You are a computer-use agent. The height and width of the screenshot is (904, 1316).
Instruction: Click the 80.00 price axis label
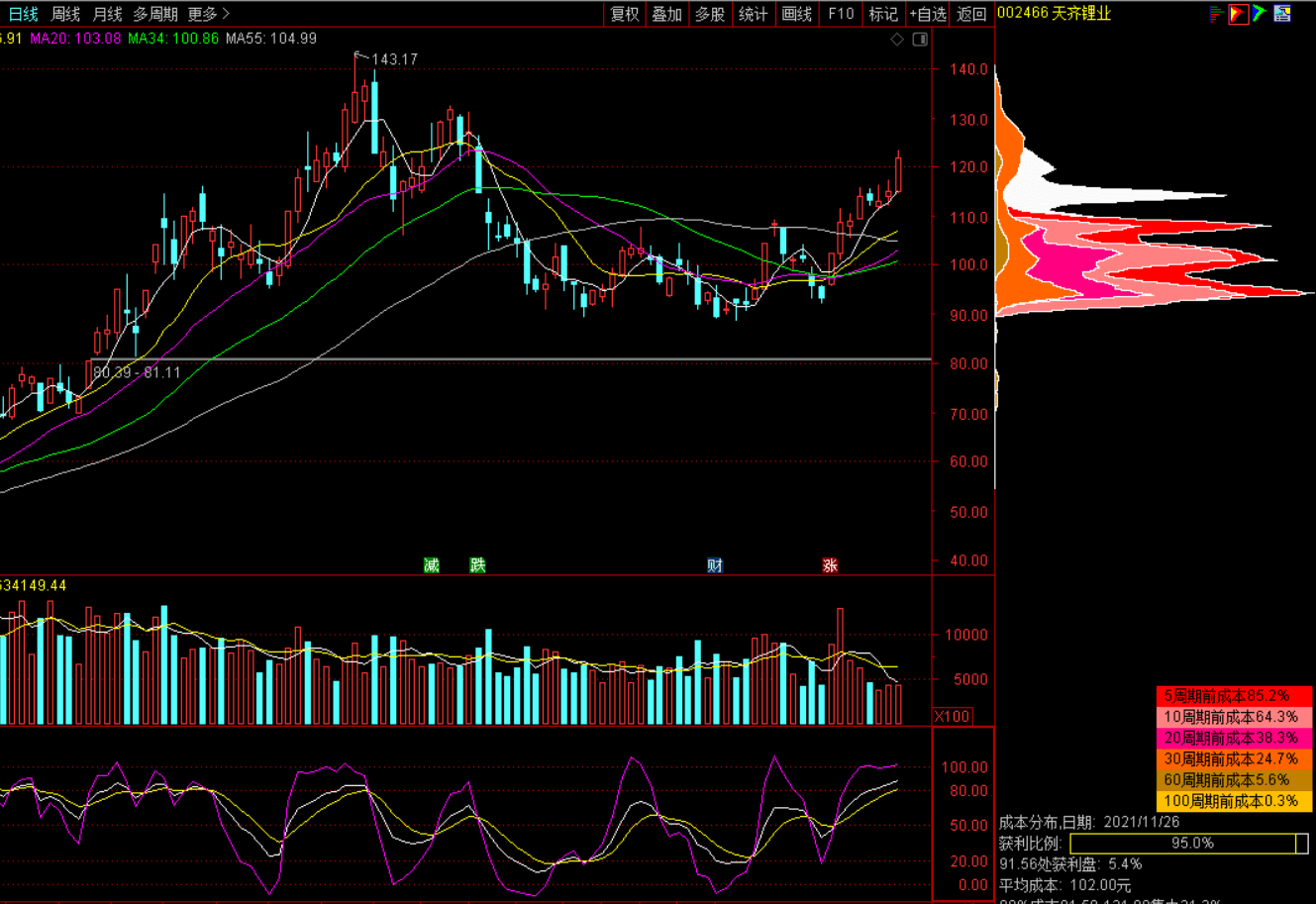pos(968,363)
